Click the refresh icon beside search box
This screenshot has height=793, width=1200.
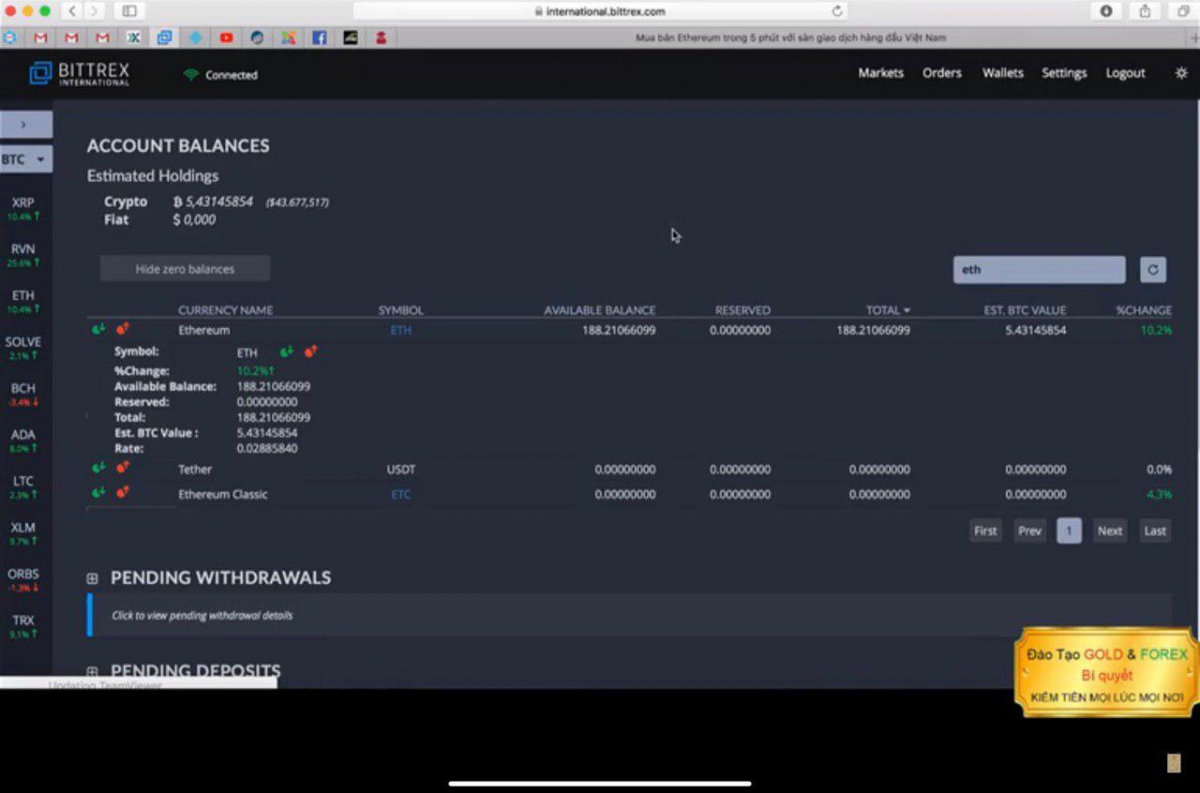(x=1153, y=269)
